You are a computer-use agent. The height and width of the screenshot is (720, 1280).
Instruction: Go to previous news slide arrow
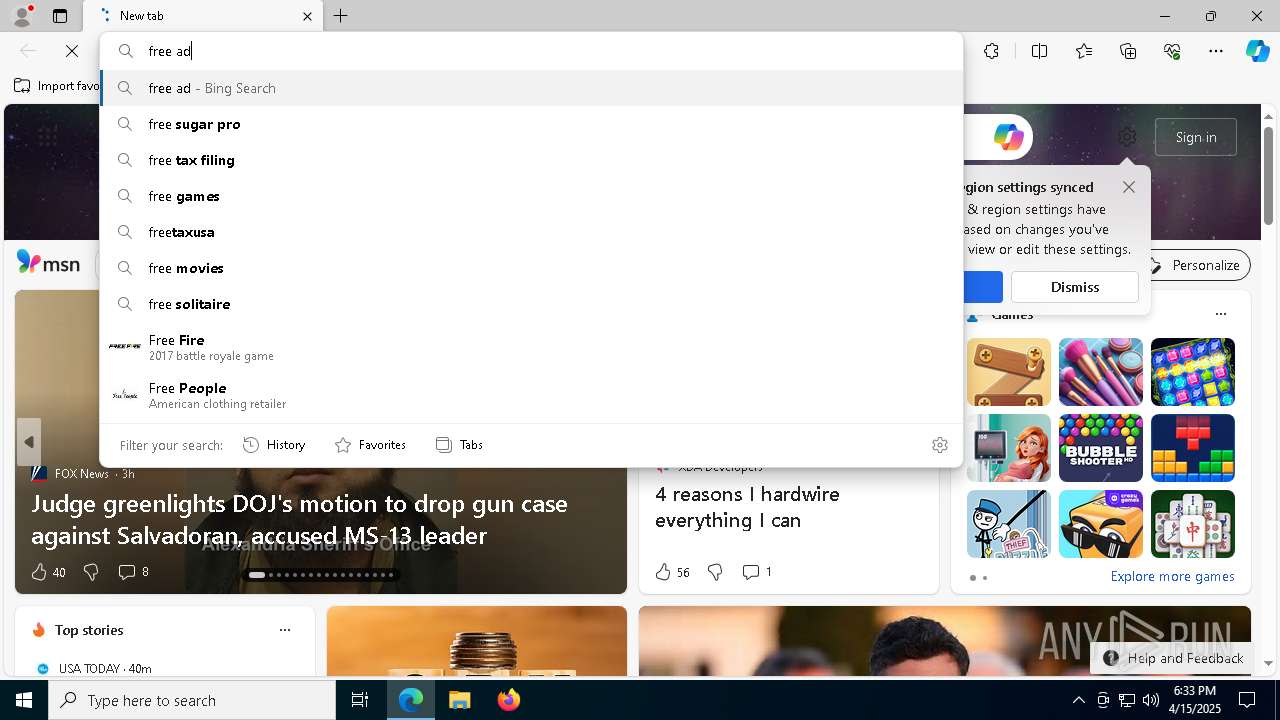29,442
